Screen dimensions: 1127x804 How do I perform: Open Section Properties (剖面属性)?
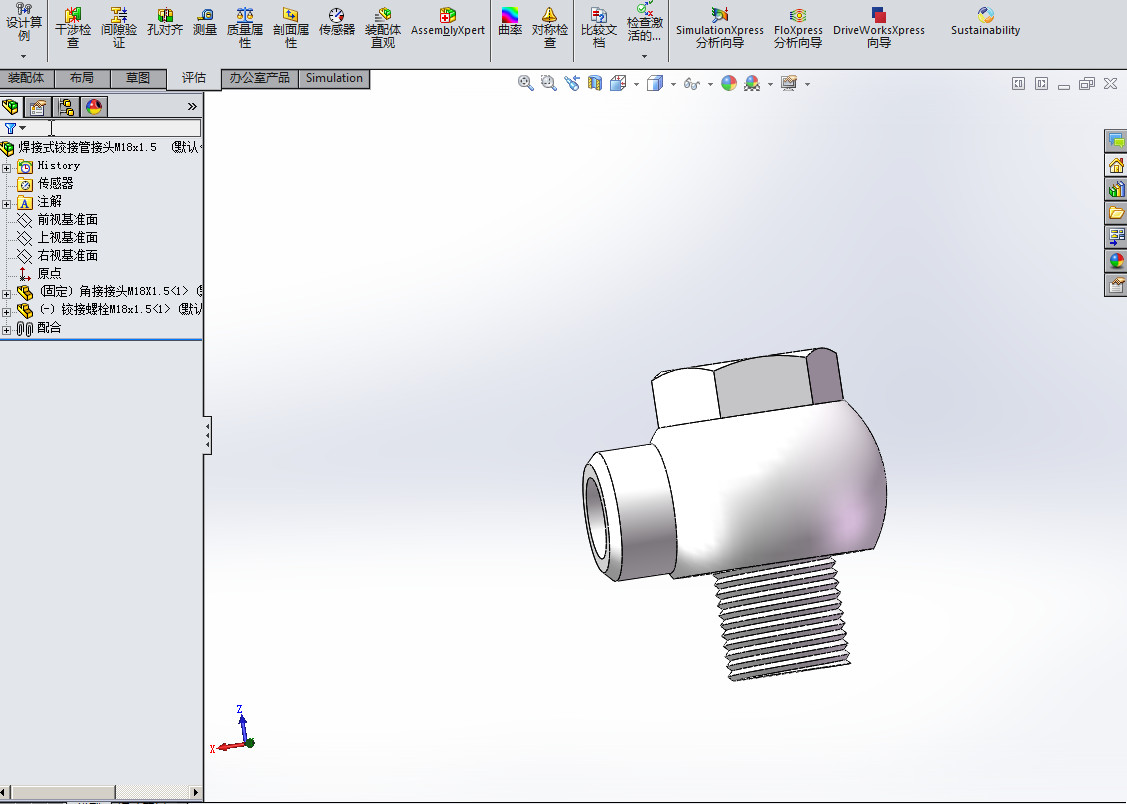pyautogui.click(x=290, y=27)
